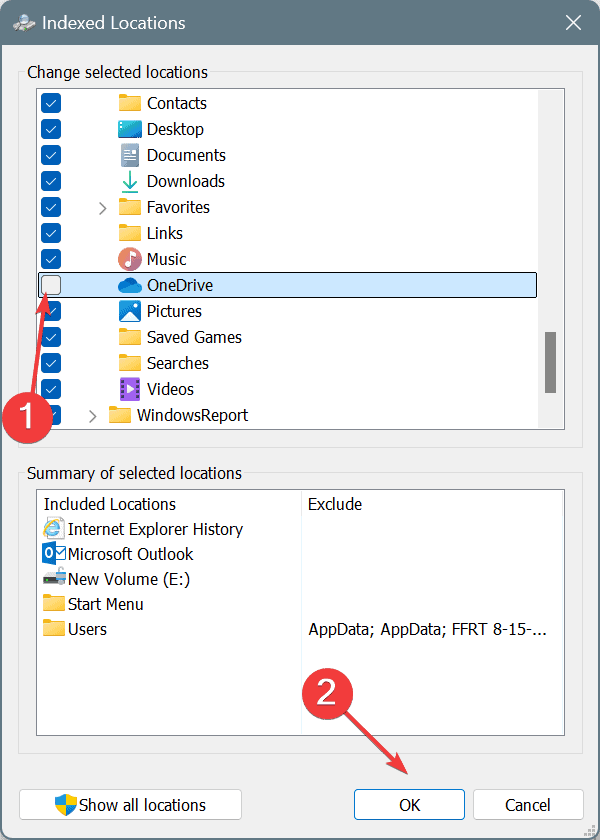Click the AppData exclude text for Users

pos(428,628)
